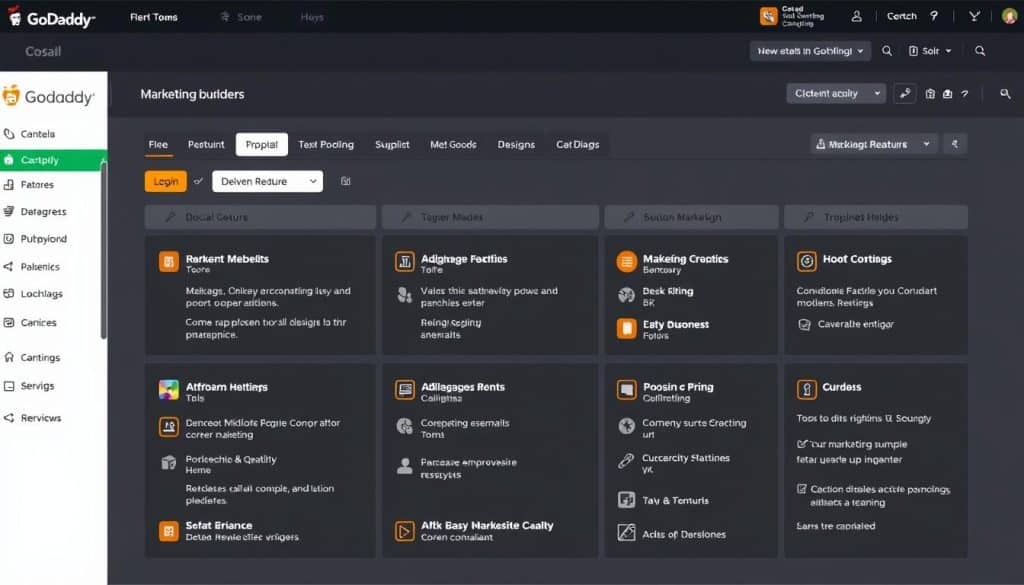Image resolution: width=1024 pixels, height=585 pixels.
Task: Click the search icon in Marketing builders header
Action: [x=1005, y=94]
